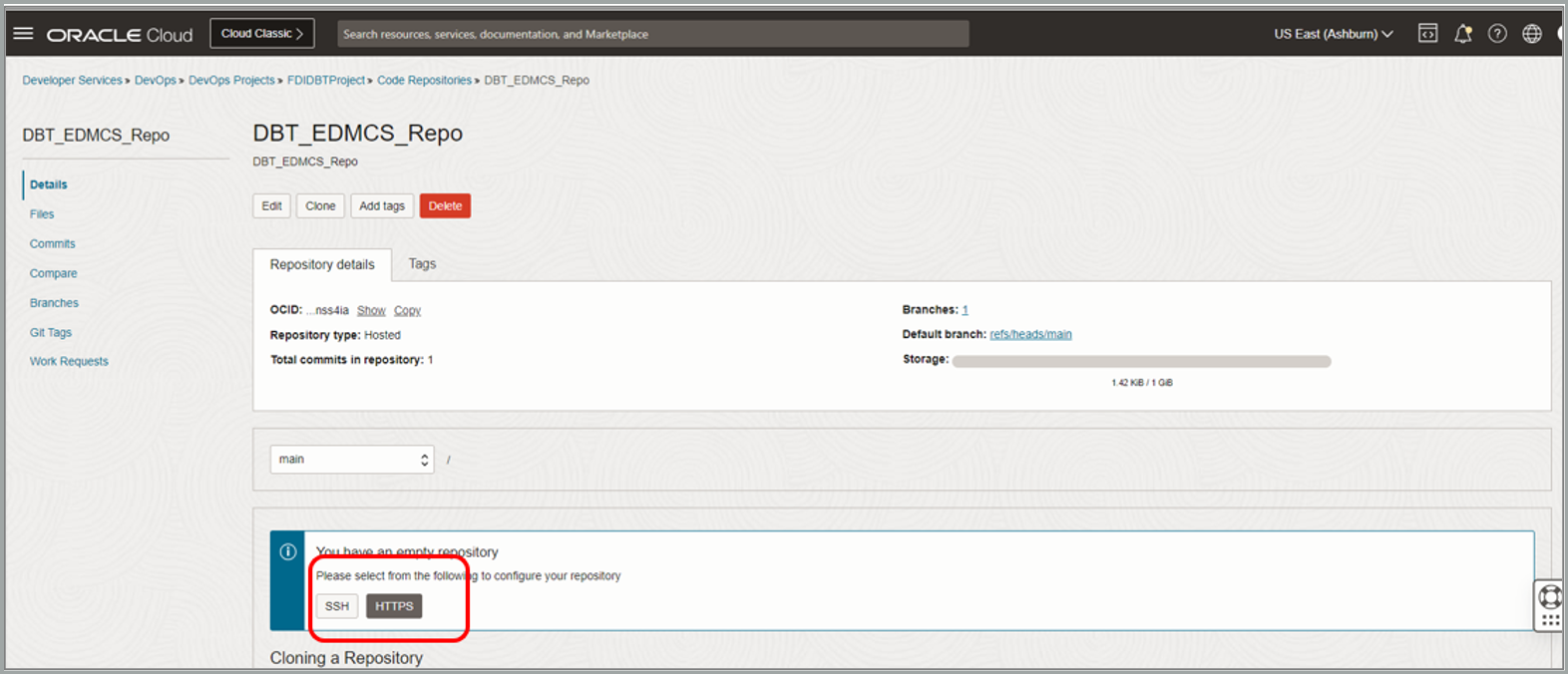Select the HTTPS configuration option
Viewport: 1568px width, 674px height.
point(394,606)
